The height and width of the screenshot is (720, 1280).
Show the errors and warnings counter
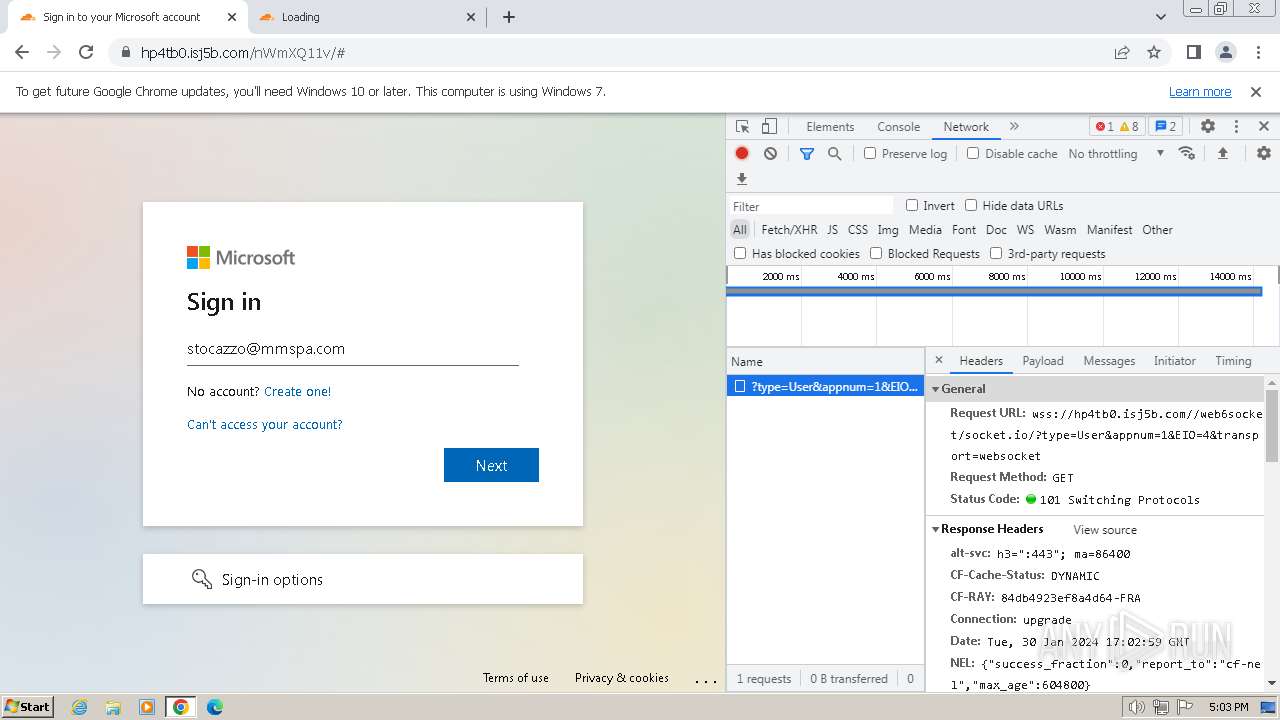[x=1117, y=127]
